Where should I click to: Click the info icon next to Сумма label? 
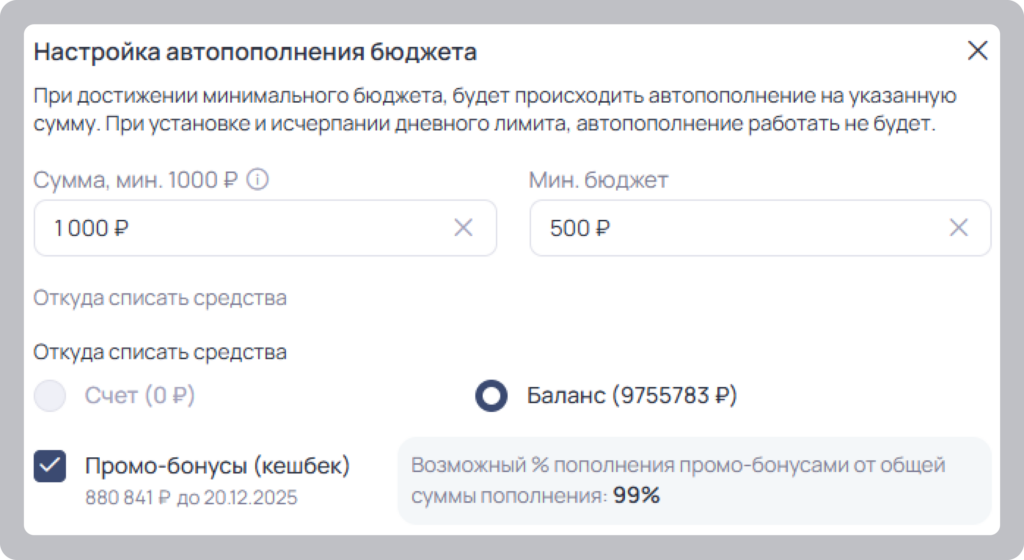[257, 179]
